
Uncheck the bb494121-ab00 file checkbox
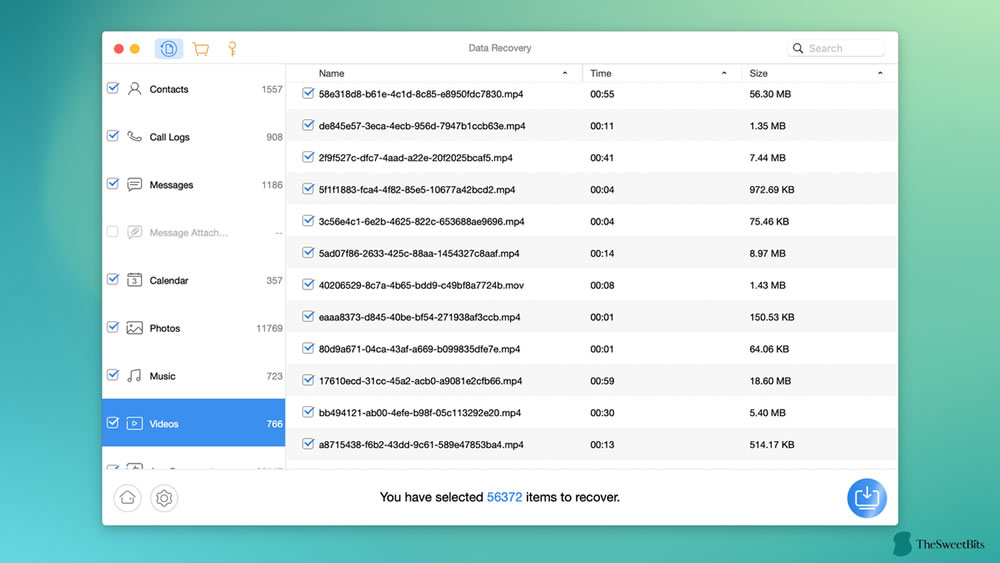coord(308,412)
